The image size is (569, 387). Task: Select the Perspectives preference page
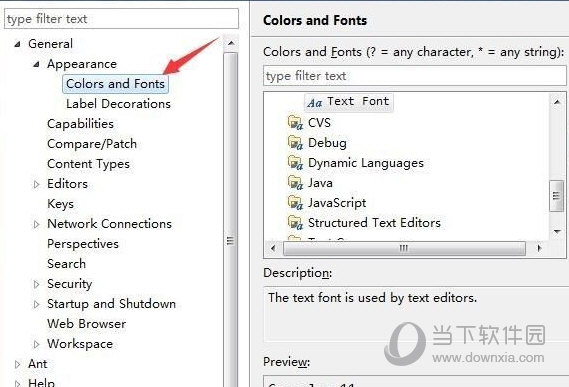click(x=83, y=244)
